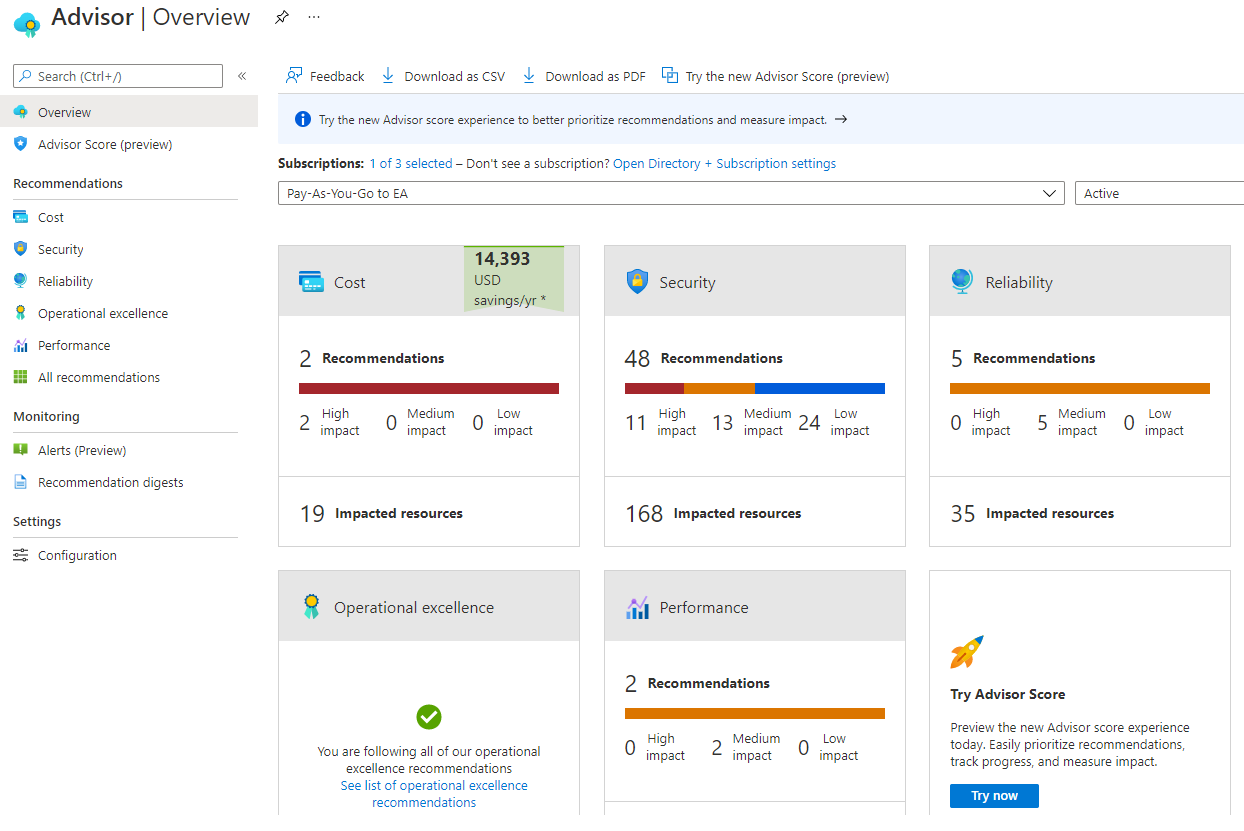The image size is (1244, 831).
Task: Click 48 Recommendations in Security card
Action: [x=704, y=358]
